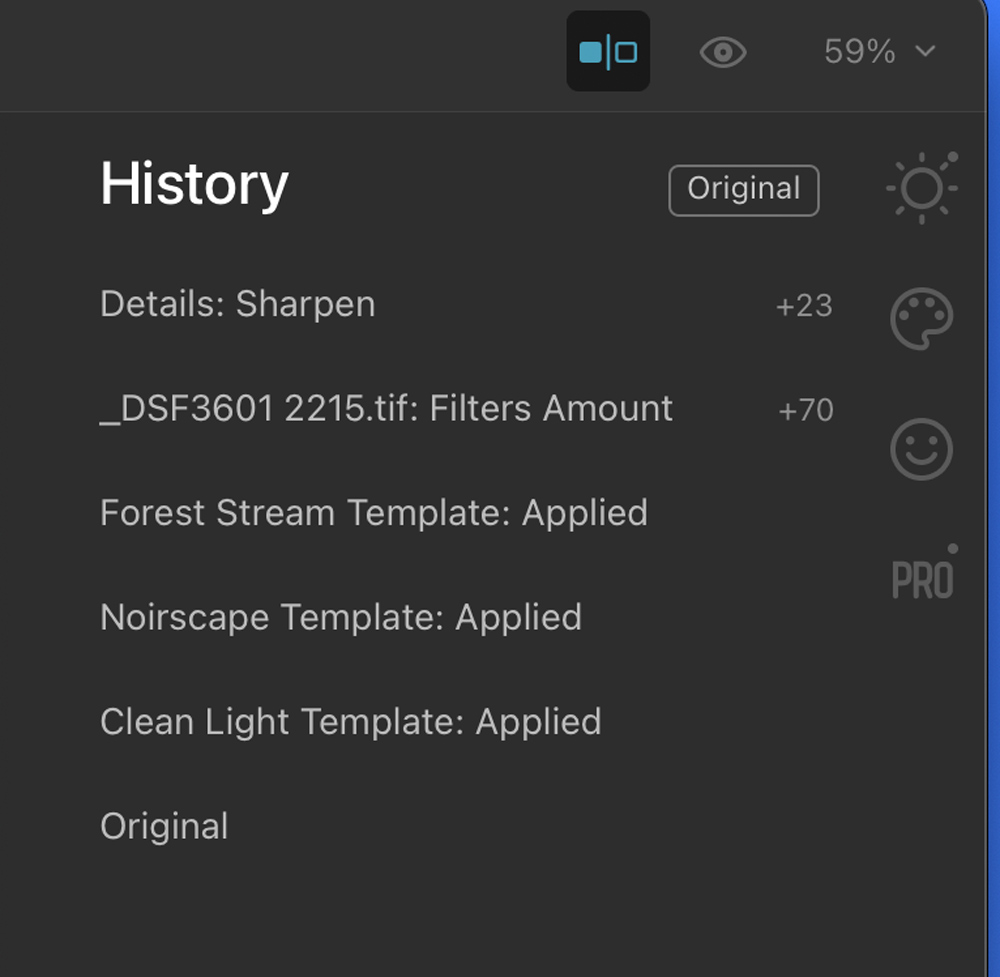
Task: Open the Portrait smiley face tools
Action: [922, 449]
